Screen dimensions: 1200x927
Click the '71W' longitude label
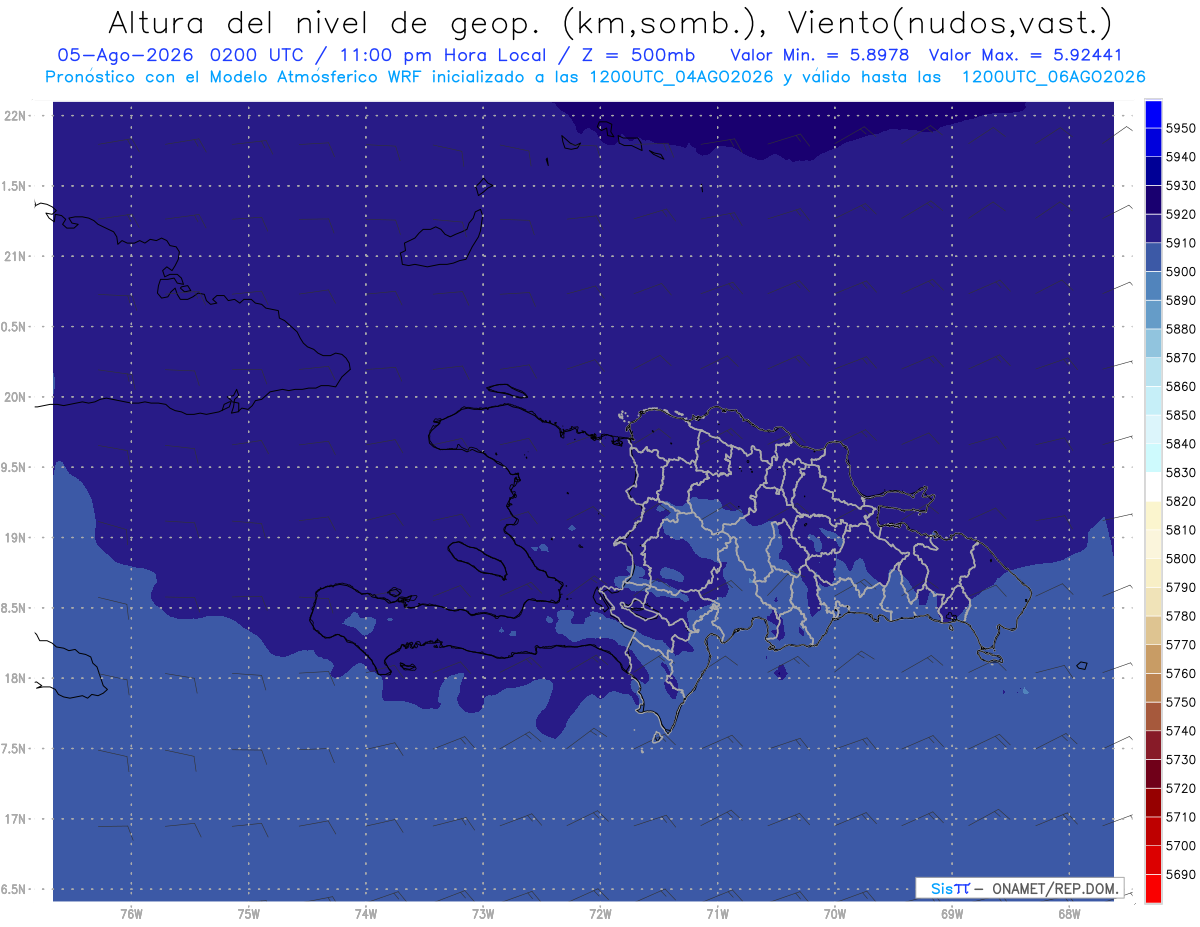[717, 914]
